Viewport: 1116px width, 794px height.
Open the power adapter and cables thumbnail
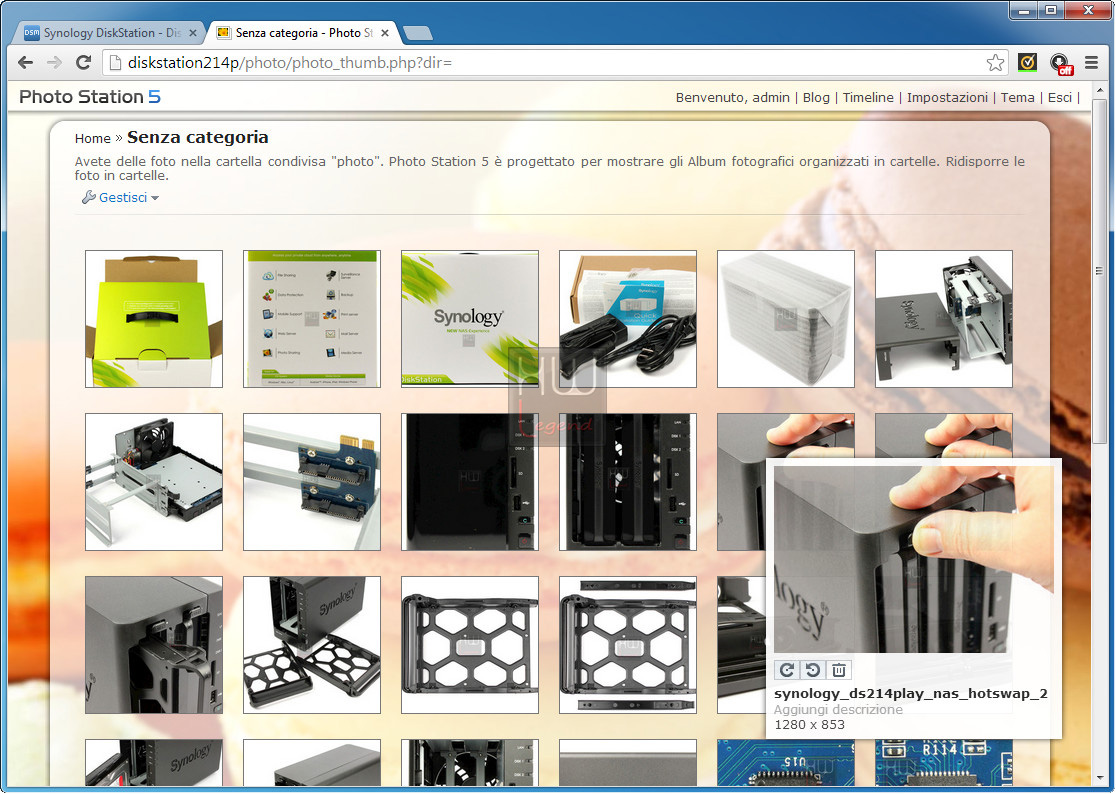(x=628, y=319)
